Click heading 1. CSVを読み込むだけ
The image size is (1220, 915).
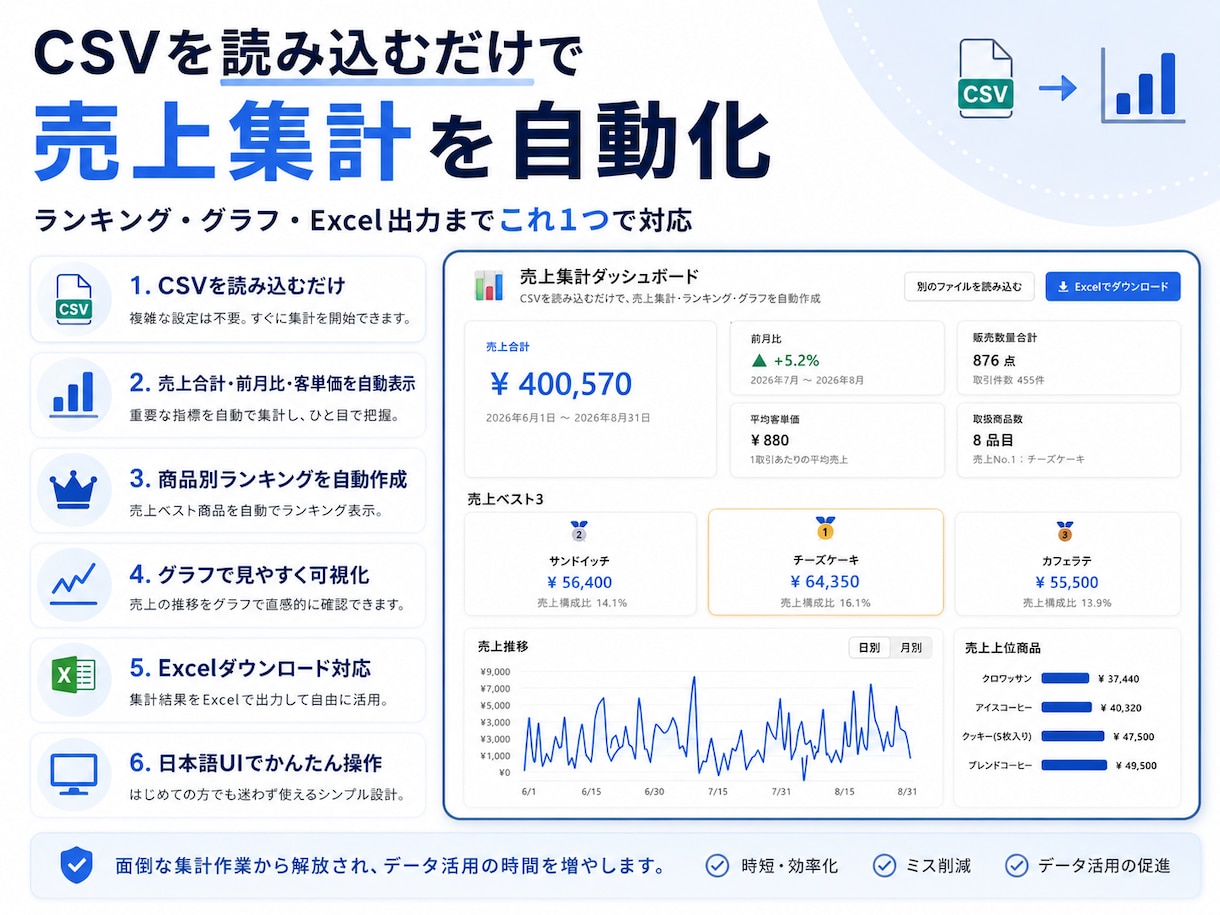[237, 286]
